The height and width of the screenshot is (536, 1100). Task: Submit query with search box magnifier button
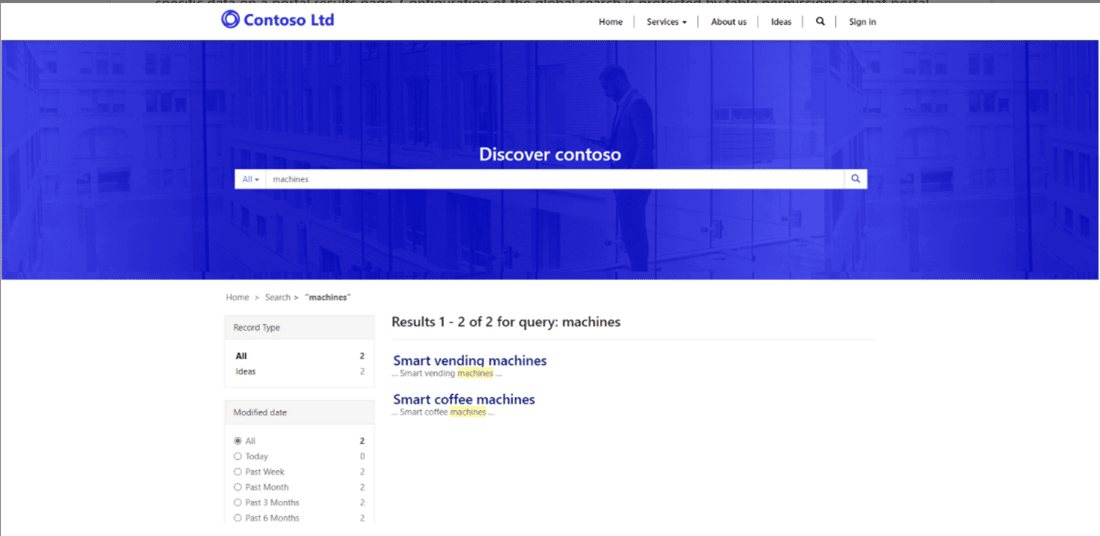856,179
